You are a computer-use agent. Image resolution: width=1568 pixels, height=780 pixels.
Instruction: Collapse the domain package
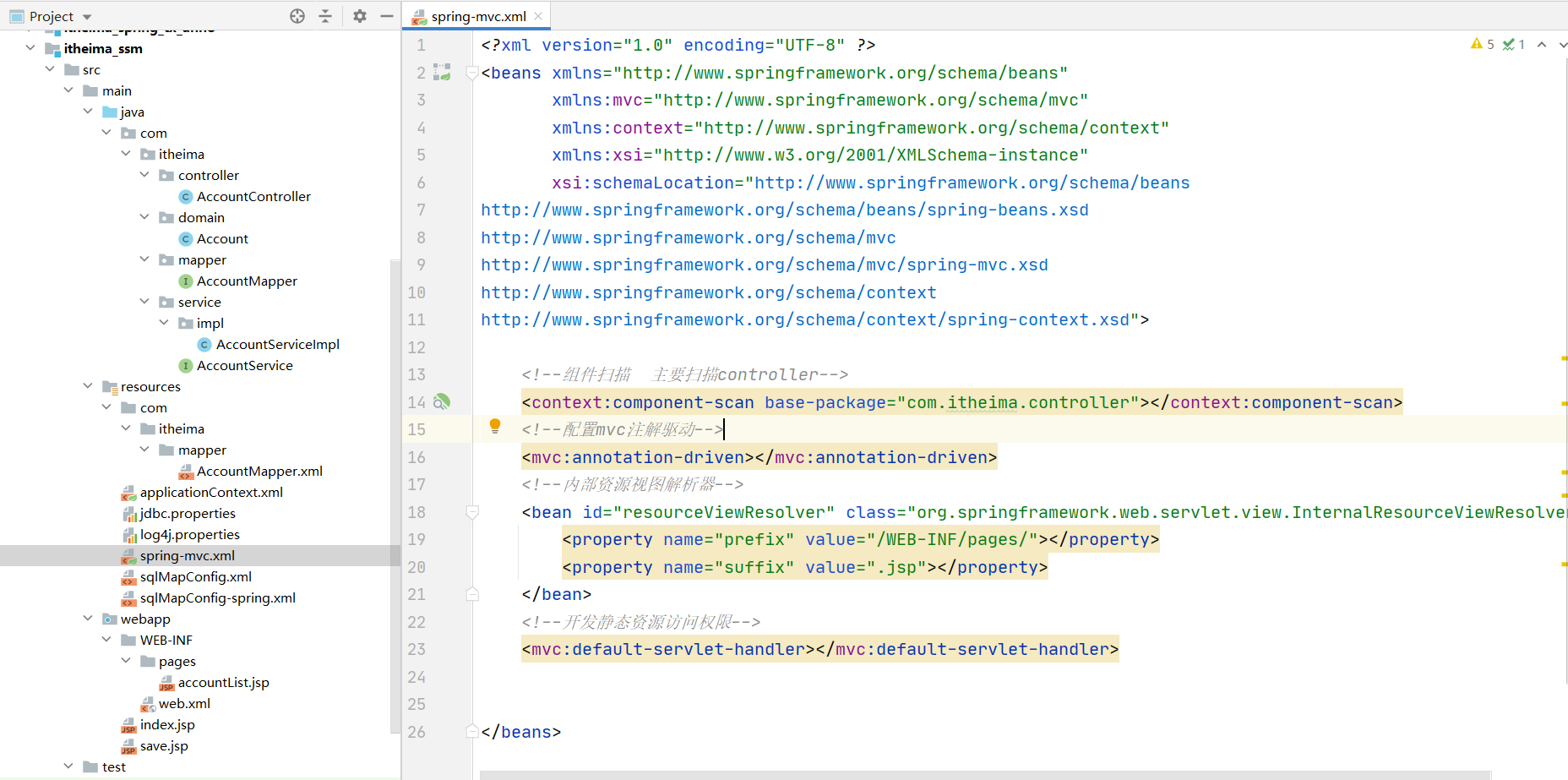tap(144, 217)
